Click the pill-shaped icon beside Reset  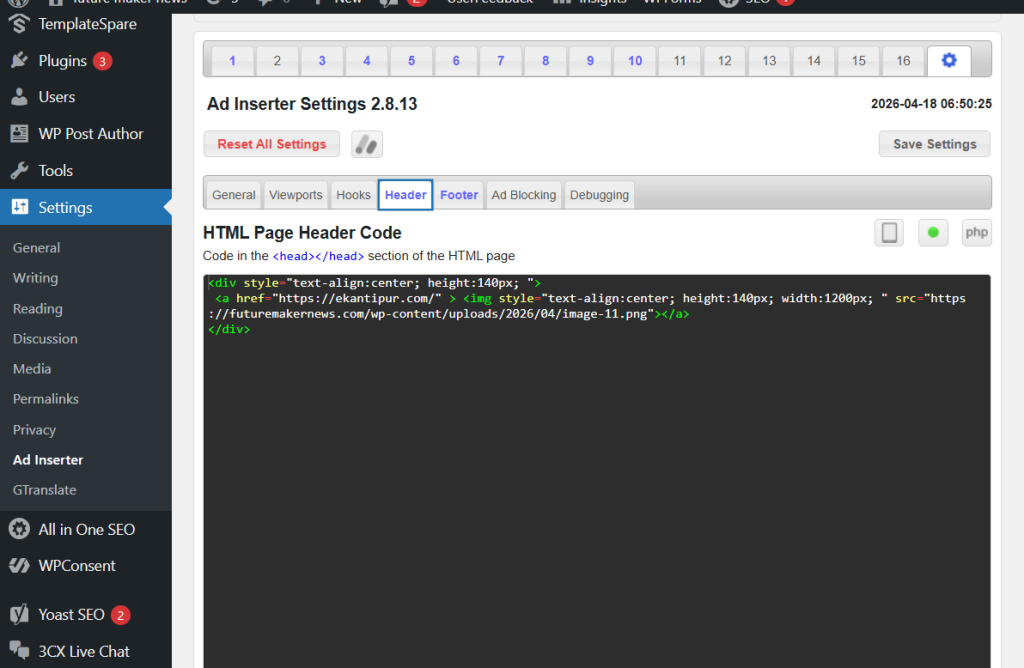367,144
